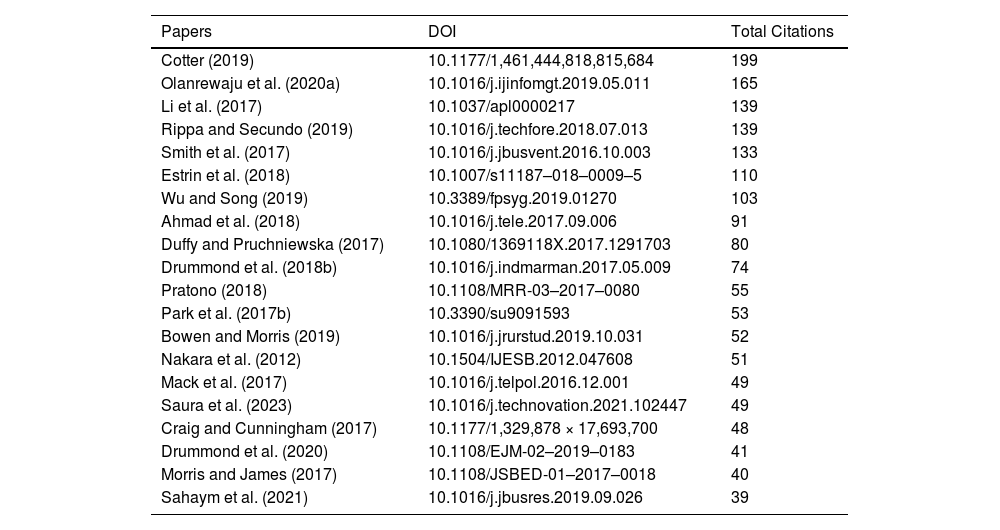The height and width of the screenshot is (530, 1000).
Task: Click DOI 10.1037/apl0000217
Action: pyautogui.click(x=501, y=106)
